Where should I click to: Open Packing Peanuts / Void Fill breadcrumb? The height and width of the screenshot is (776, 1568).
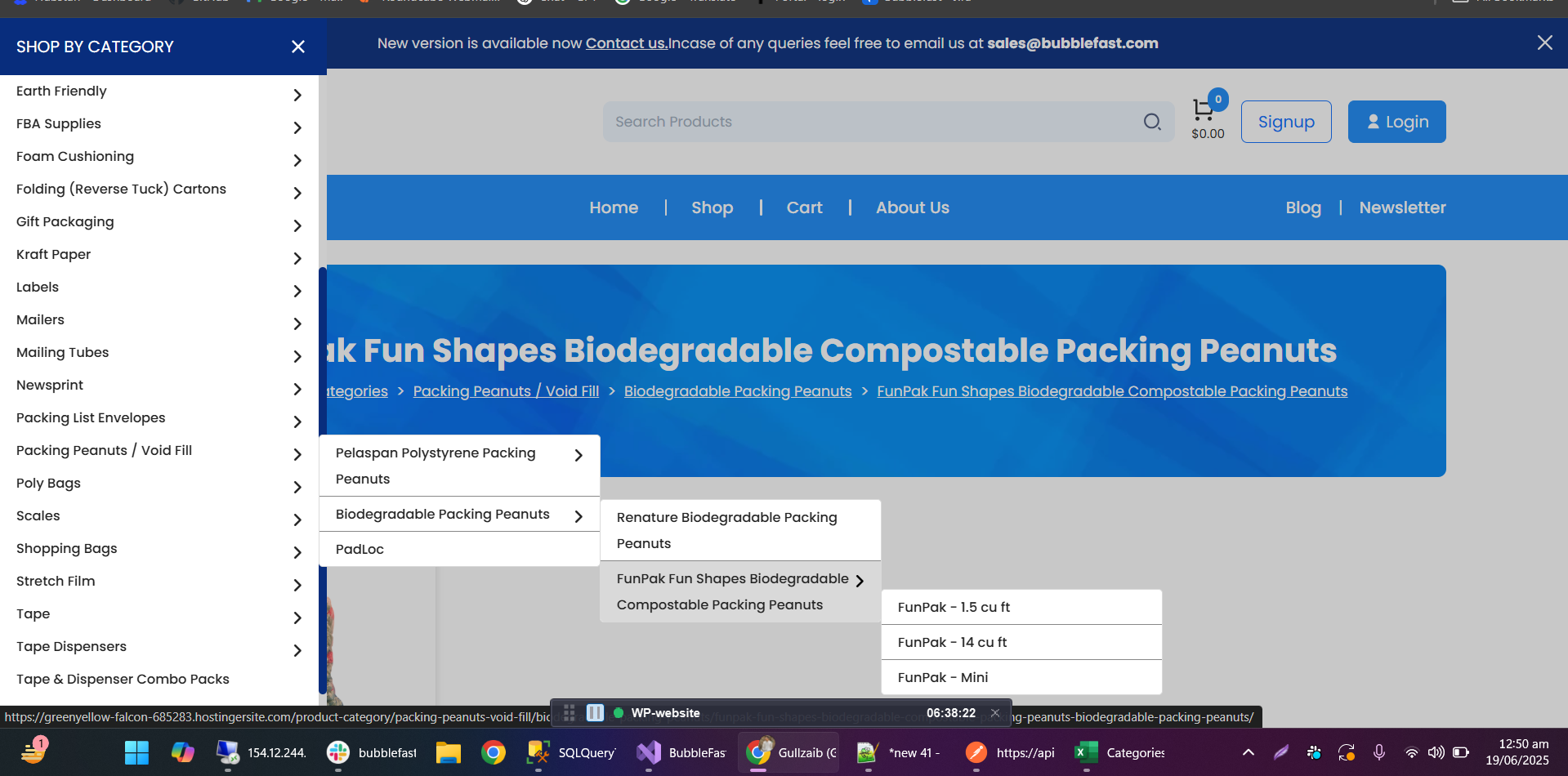click(506, 391)
